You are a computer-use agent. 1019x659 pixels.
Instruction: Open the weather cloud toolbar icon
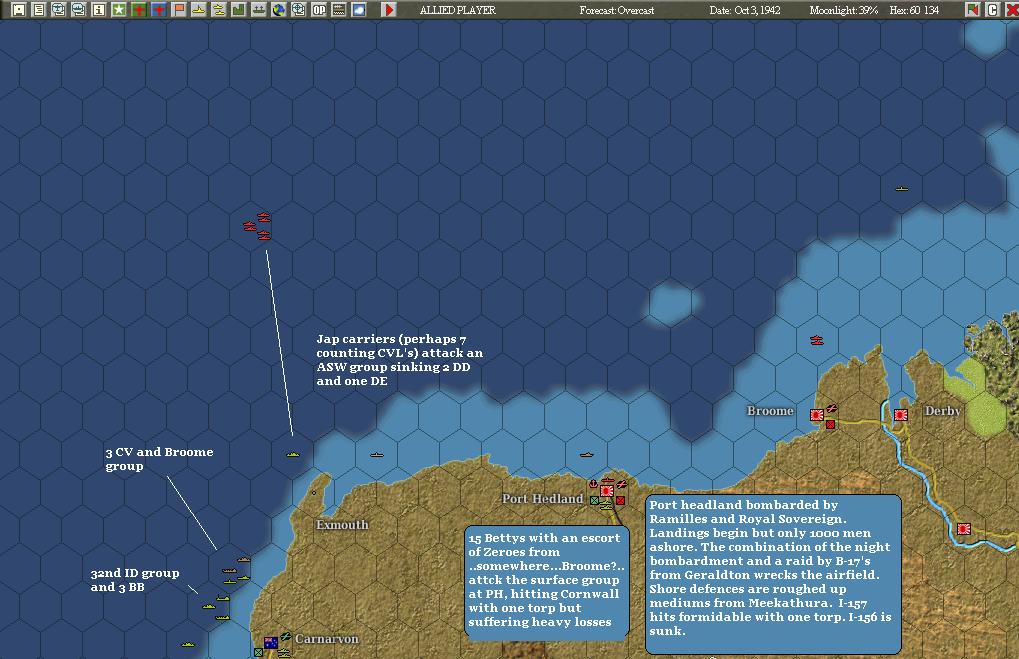pos(359,10)
